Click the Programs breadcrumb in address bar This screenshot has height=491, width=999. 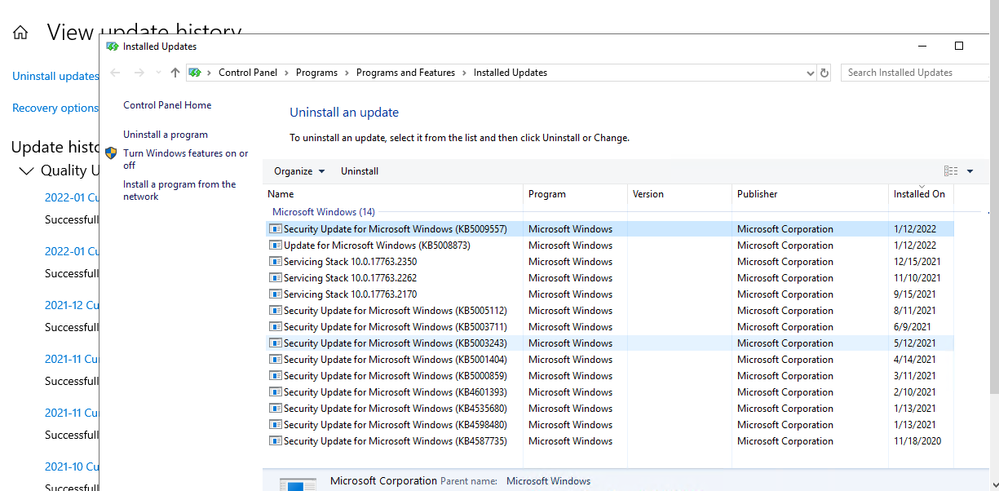[316, 73]
